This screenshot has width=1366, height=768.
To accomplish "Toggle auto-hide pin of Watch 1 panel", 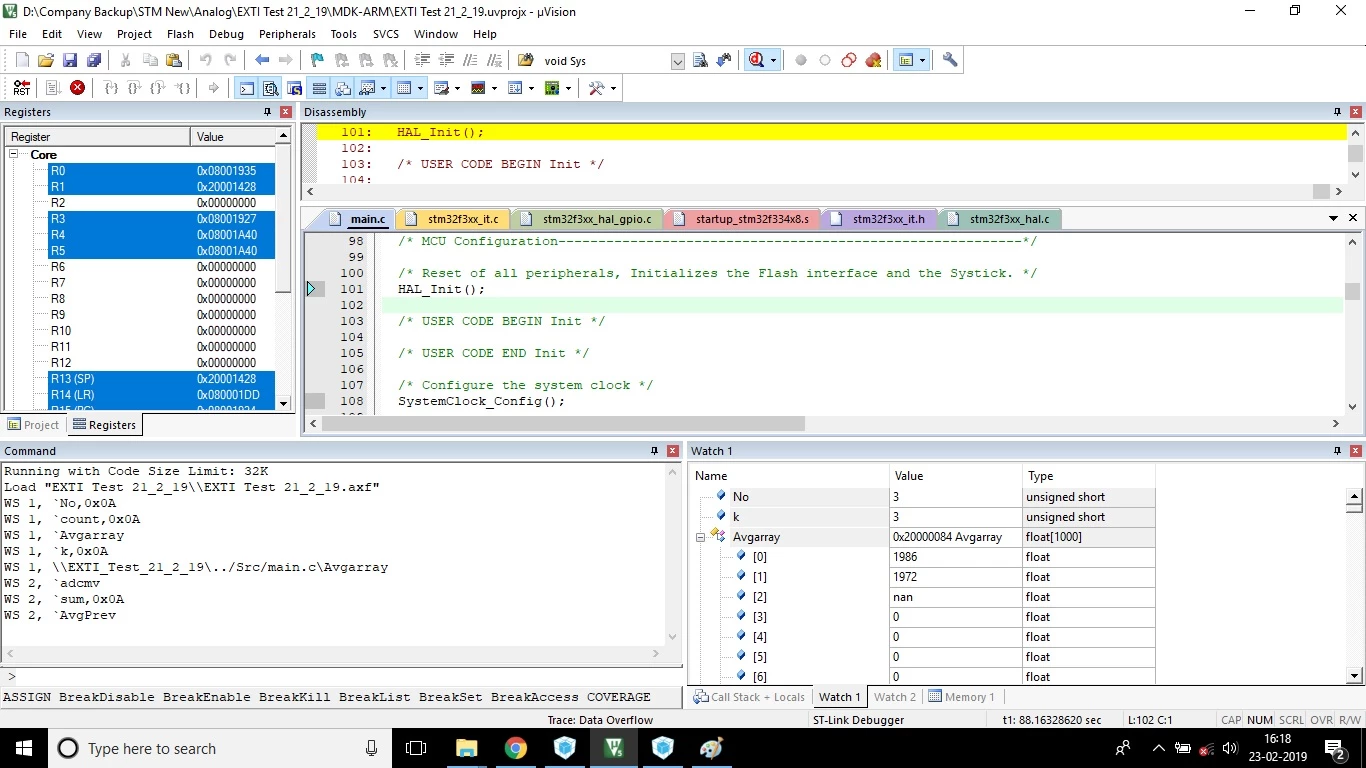I will 1337,451.
